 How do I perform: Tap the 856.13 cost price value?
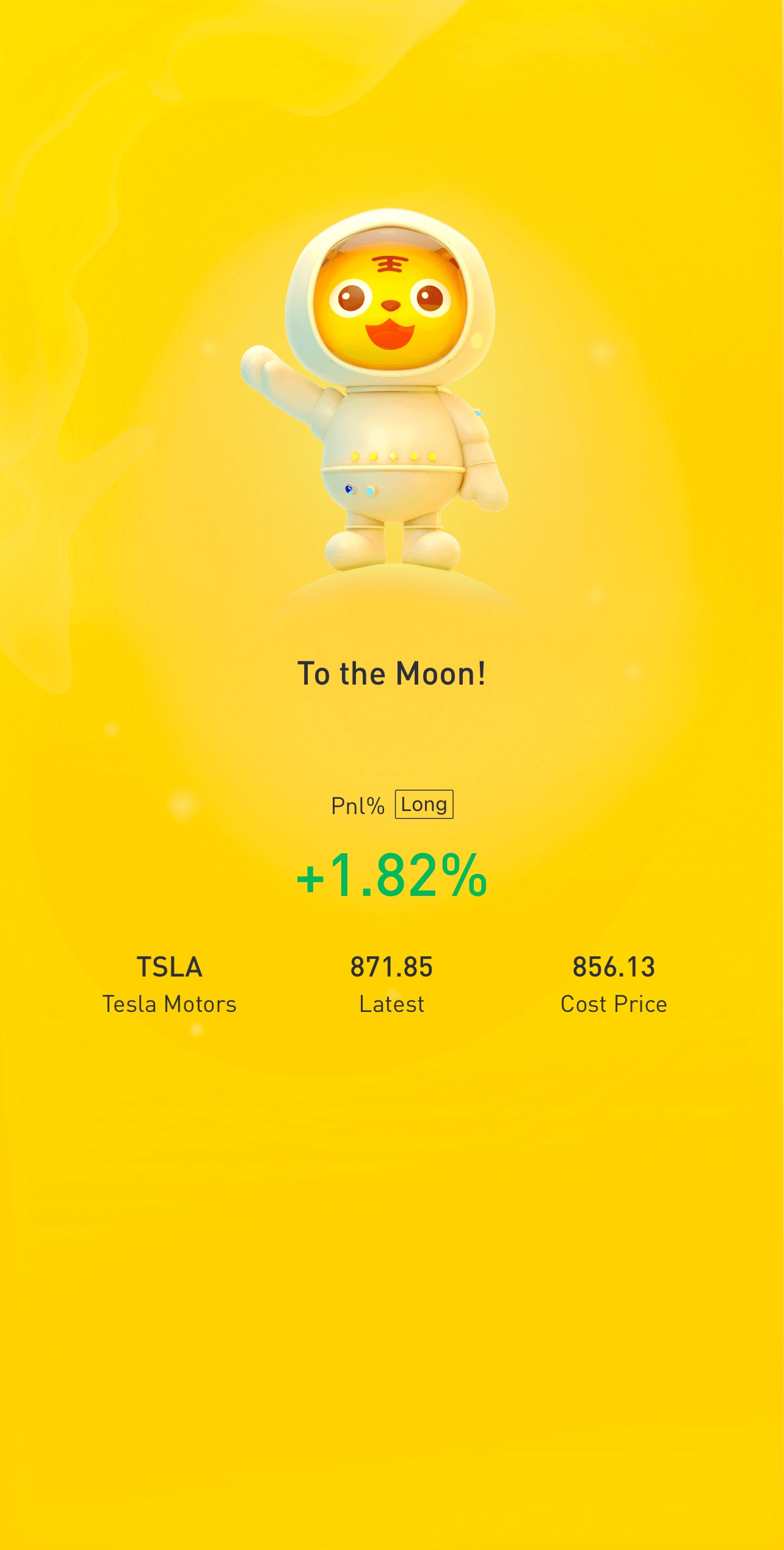click(614, 967)
